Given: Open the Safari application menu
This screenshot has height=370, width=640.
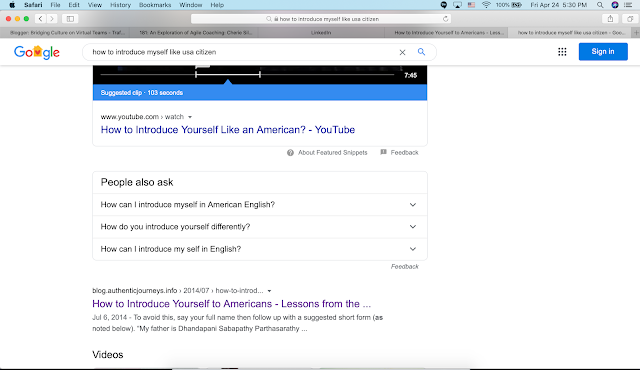Looking at the screenshot, I should 33,5.
